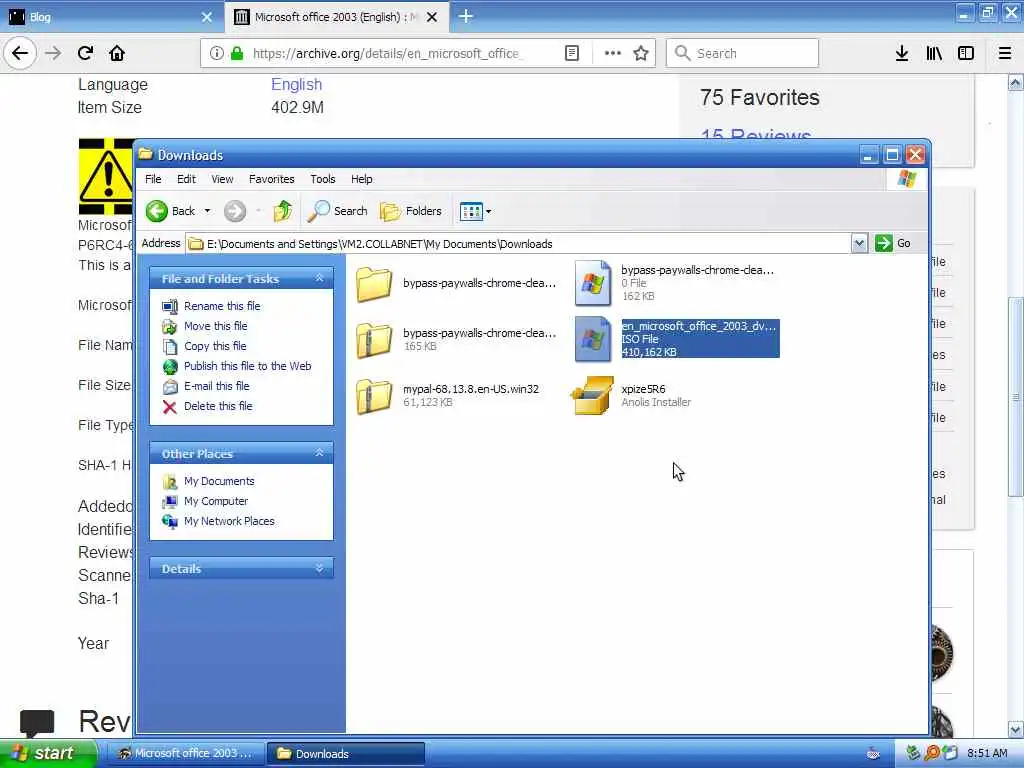Open the Help menu
Screen dimensions: 1024x768
361,179
